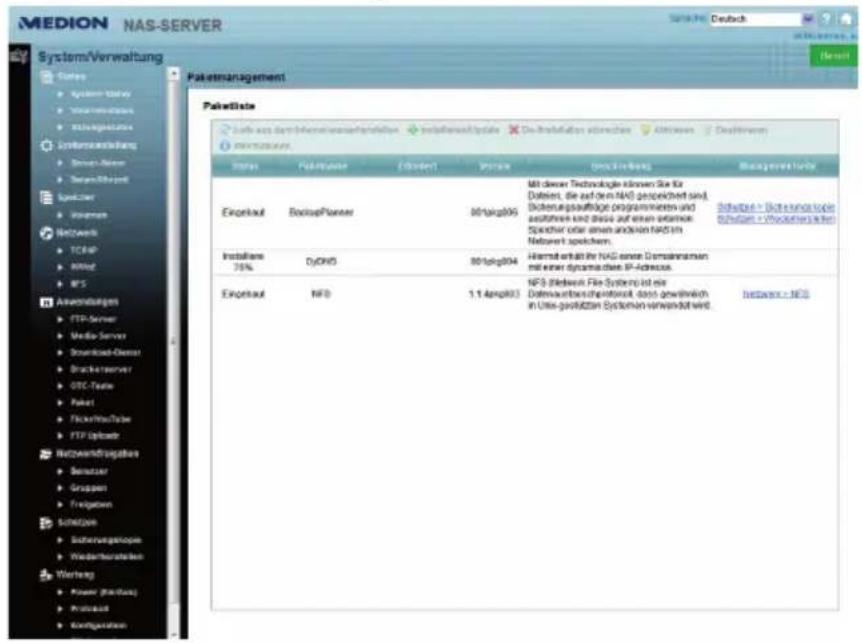Open the System Status page
This screenshot has height=643, width=862.
point(101,94)
